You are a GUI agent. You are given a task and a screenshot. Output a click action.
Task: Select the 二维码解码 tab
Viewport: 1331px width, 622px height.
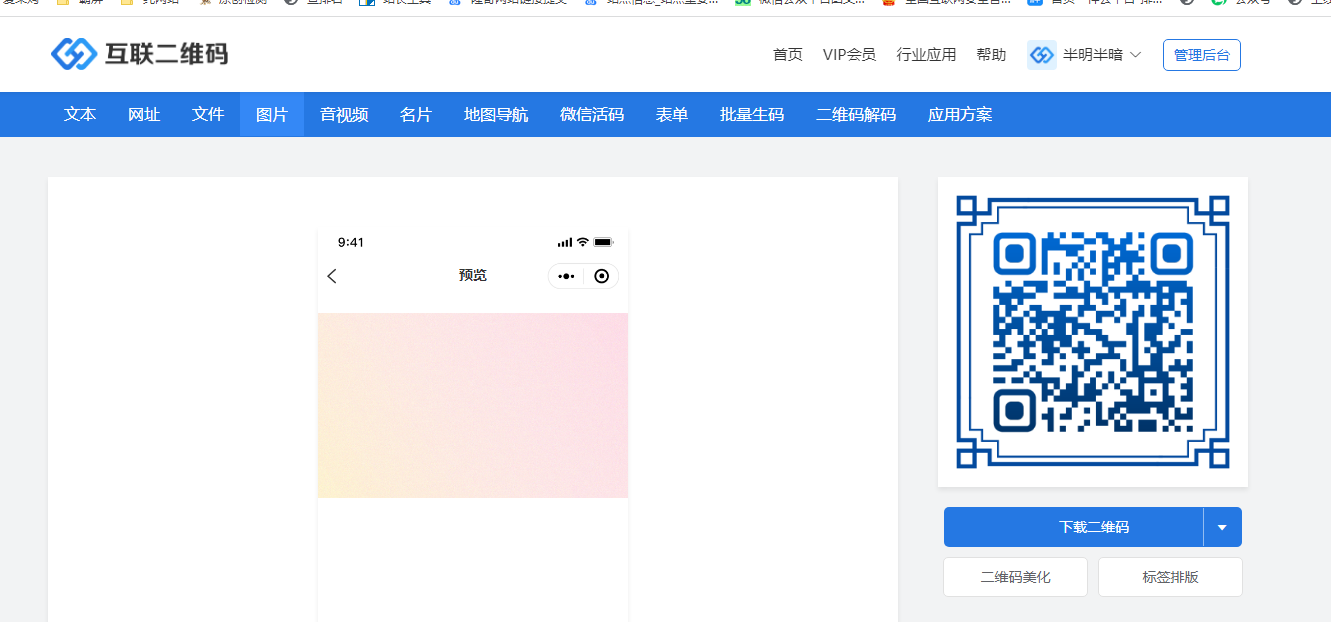pos(856,115)
